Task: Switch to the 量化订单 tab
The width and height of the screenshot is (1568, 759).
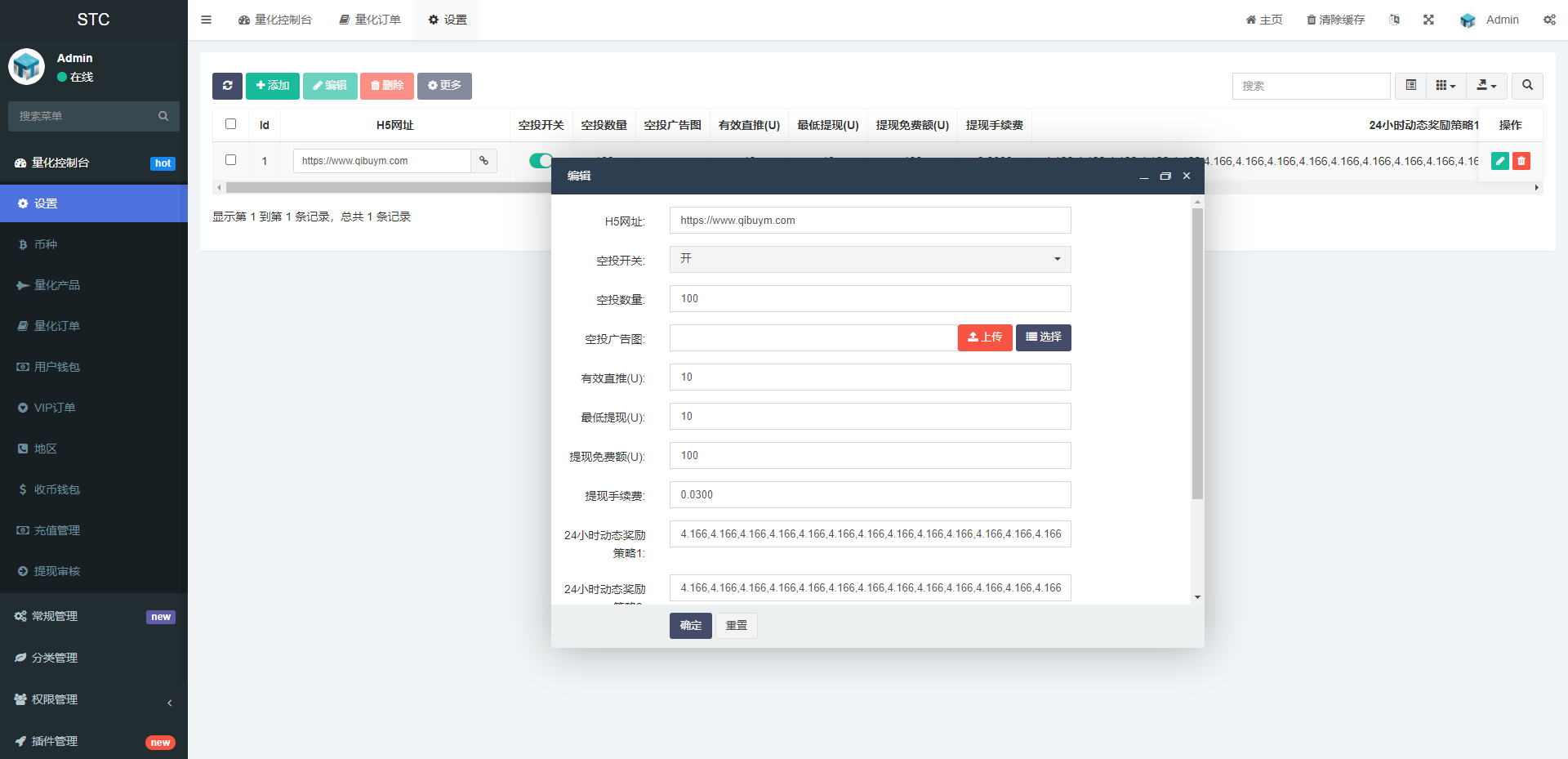Action: point(370,20)
